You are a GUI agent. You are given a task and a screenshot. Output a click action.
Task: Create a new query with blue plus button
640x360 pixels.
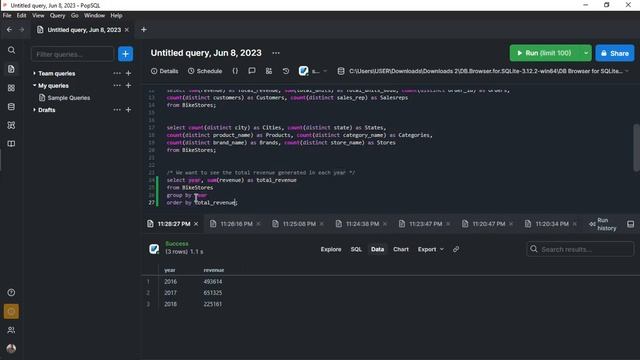(x=125, y=54)
